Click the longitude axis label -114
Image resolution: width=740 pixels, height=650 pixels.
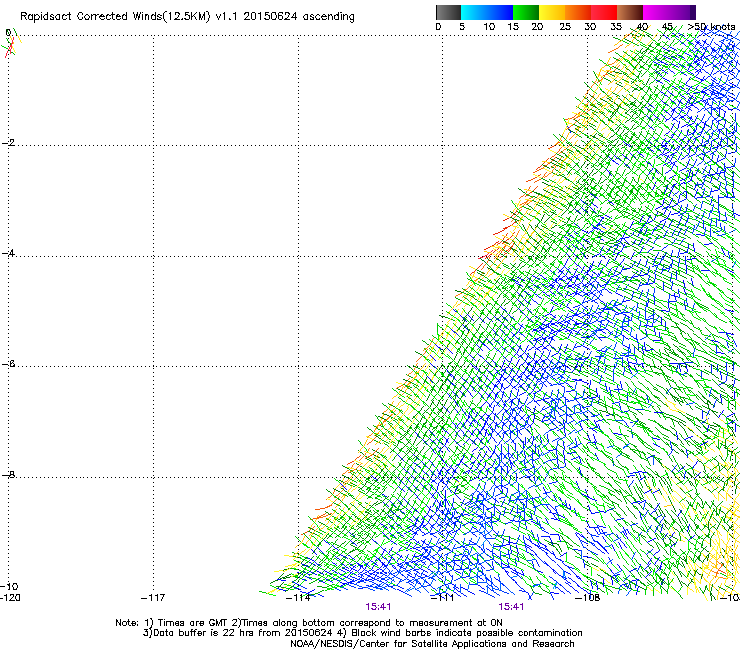pyautogui.click(x=298, y=598)
